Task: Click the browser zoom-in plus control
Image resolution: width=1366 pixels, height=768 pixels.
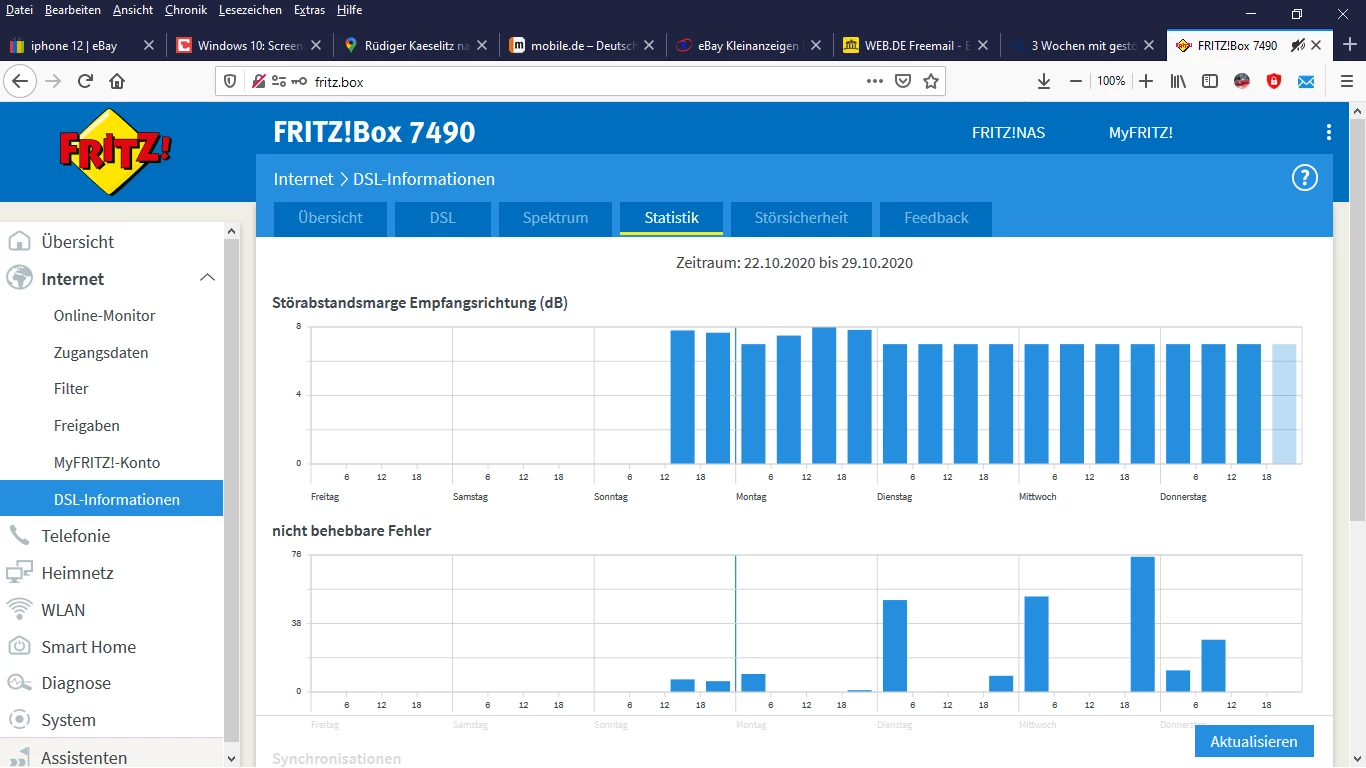Action: tap(1146, 82)
